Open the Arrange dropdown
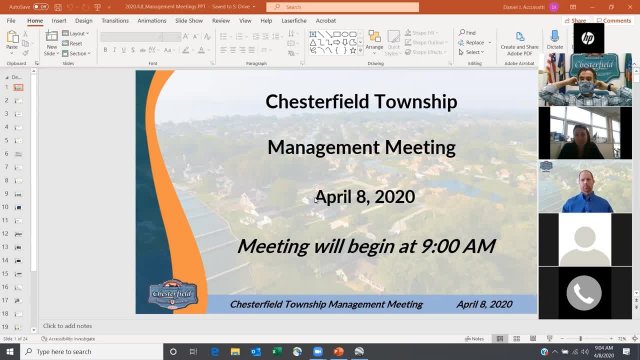 tap(374, 41)
